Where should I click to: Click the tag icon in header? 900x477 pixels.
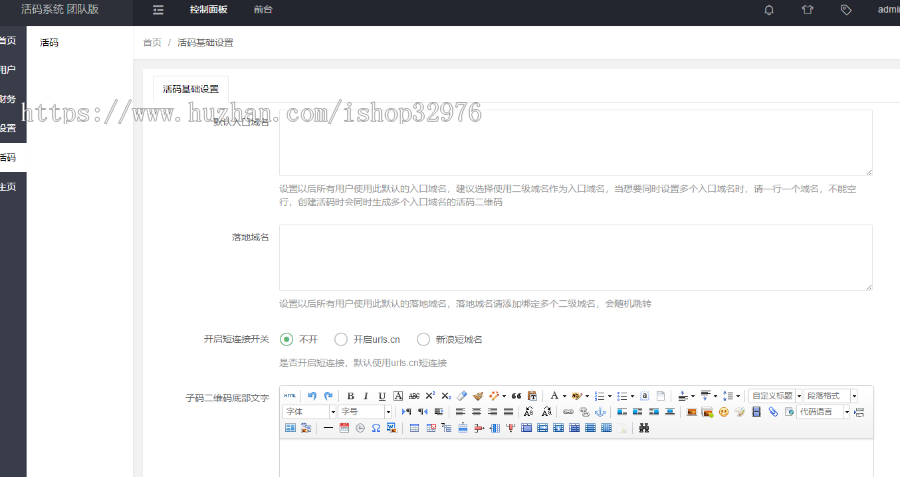(846, 10)
